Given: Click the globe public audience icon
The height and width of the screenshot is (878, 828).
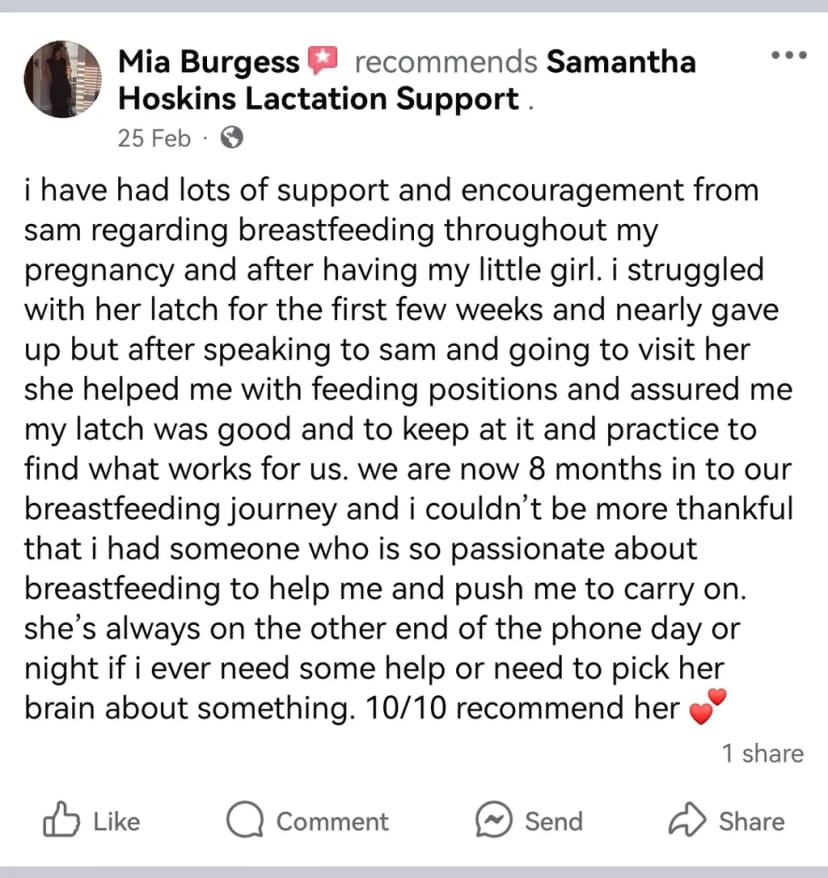Looking at the screenshot, I should click(232, 137).
